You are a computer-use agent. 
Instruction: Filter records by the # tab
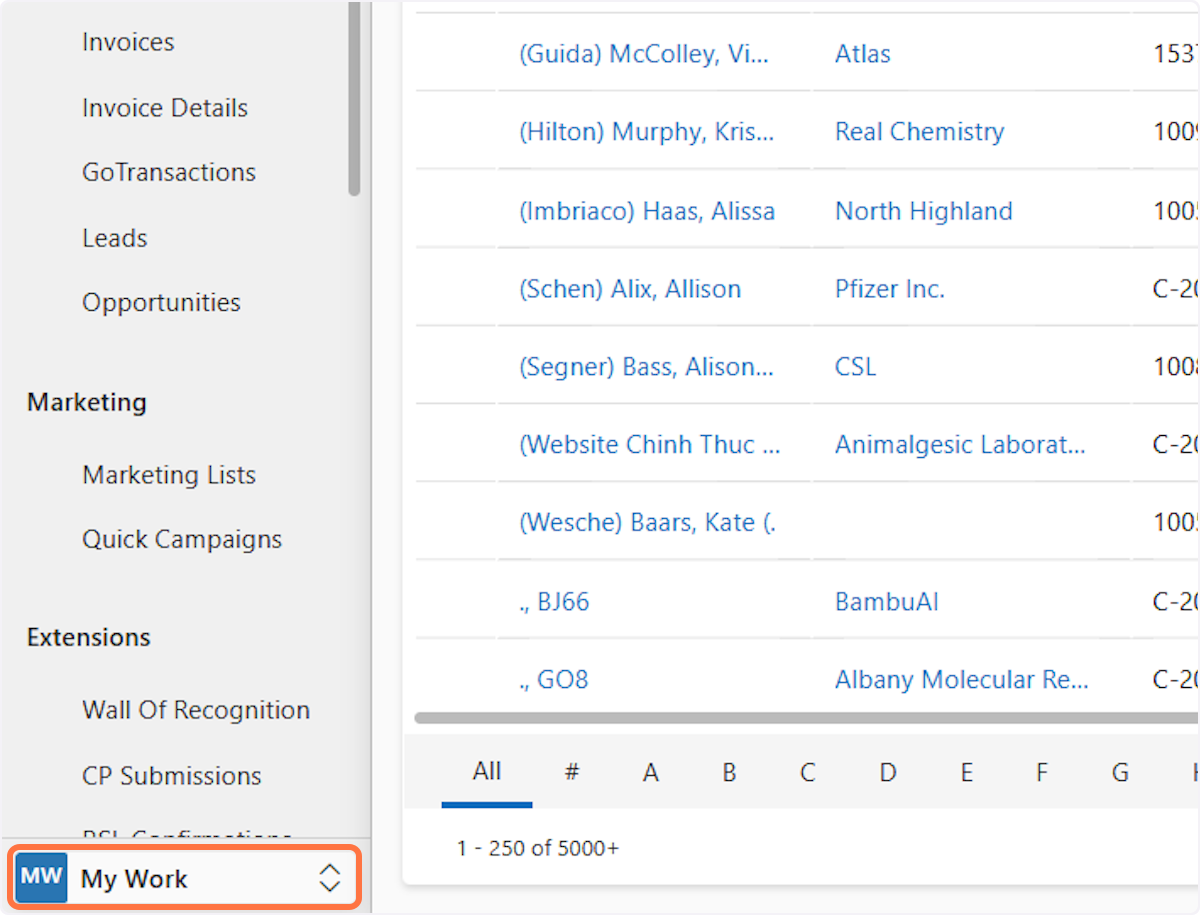pos(572,772)
